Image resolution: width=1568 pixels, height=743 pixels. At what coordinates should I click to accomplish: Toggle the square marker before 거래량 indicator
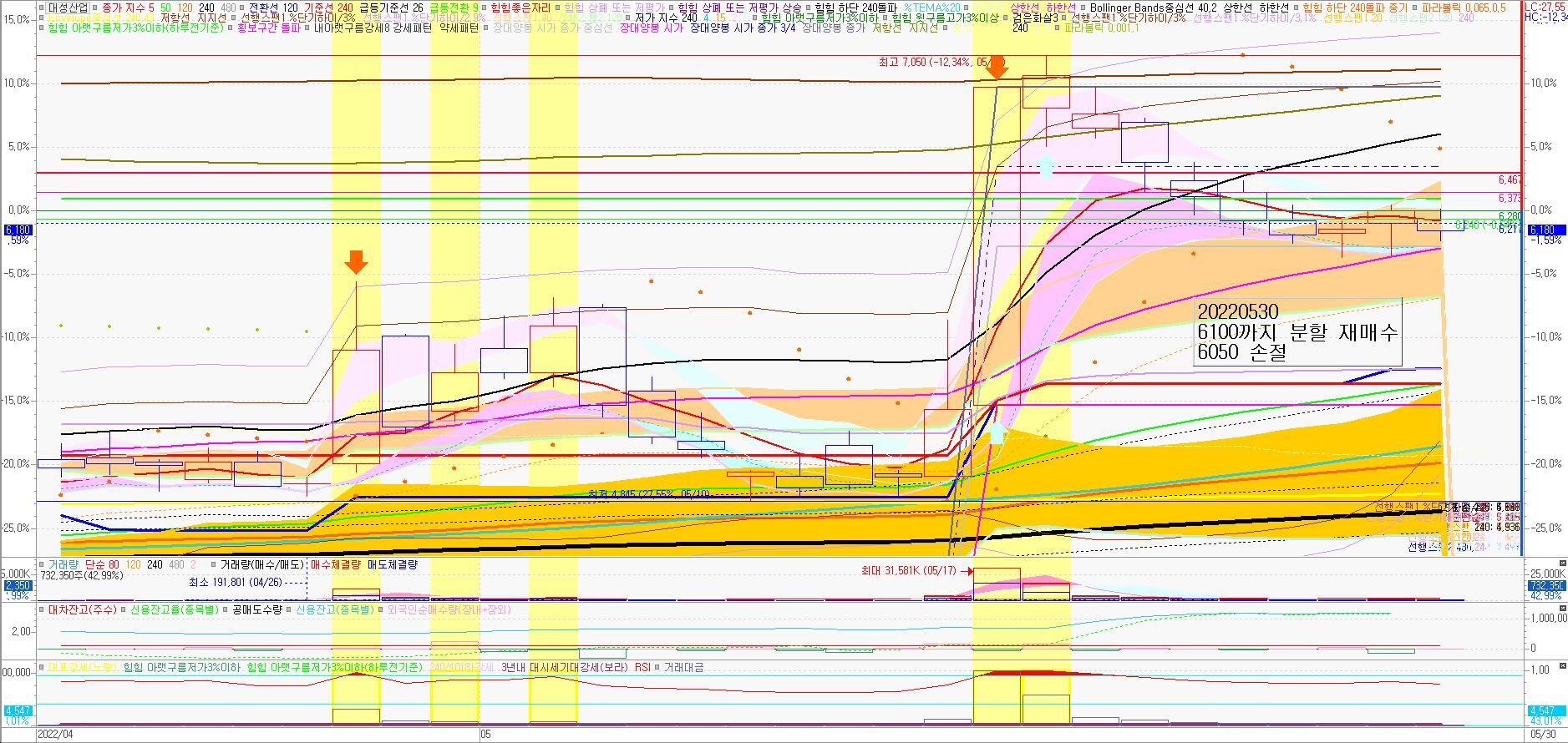[x=42, y=565]
